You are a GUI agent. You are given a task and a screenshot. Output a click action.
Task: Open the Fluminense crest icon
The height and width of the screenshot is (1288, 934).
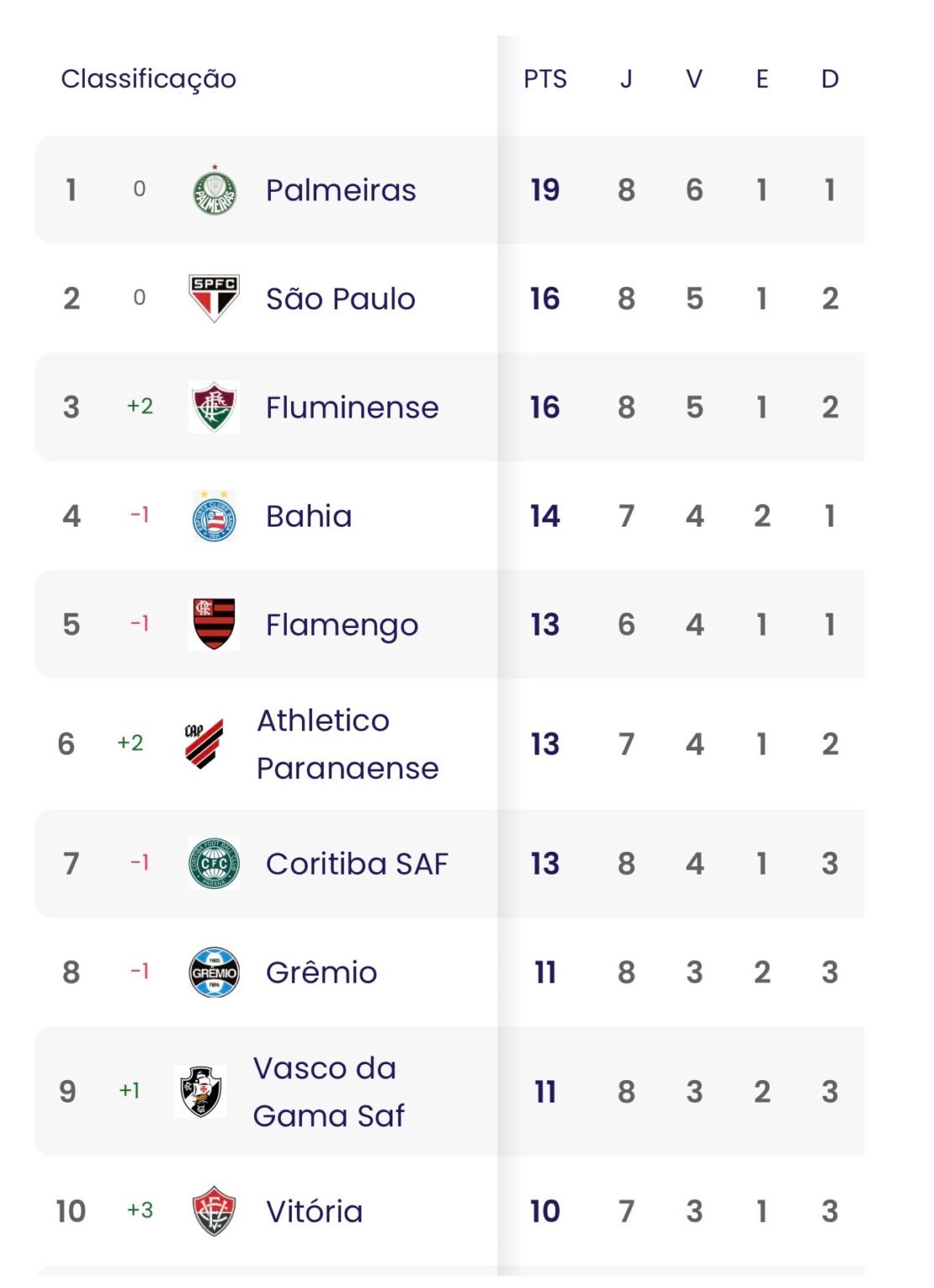point(214,408)
